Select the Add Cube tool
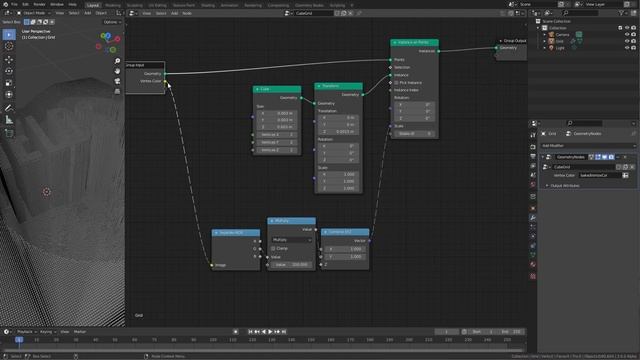Screen dimensions: 640x360 point(9,133)
